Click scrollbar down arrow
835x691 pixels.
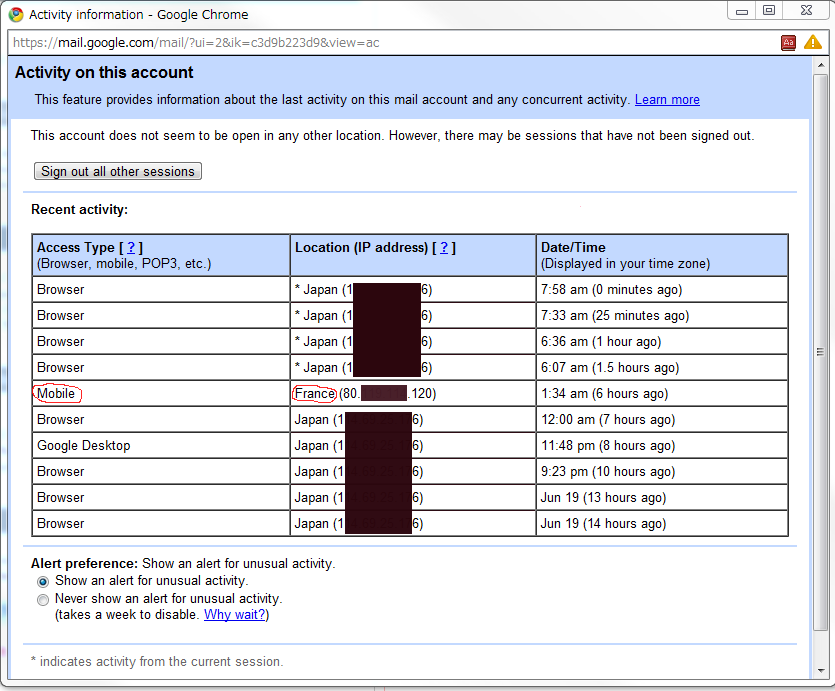[820, 670]
